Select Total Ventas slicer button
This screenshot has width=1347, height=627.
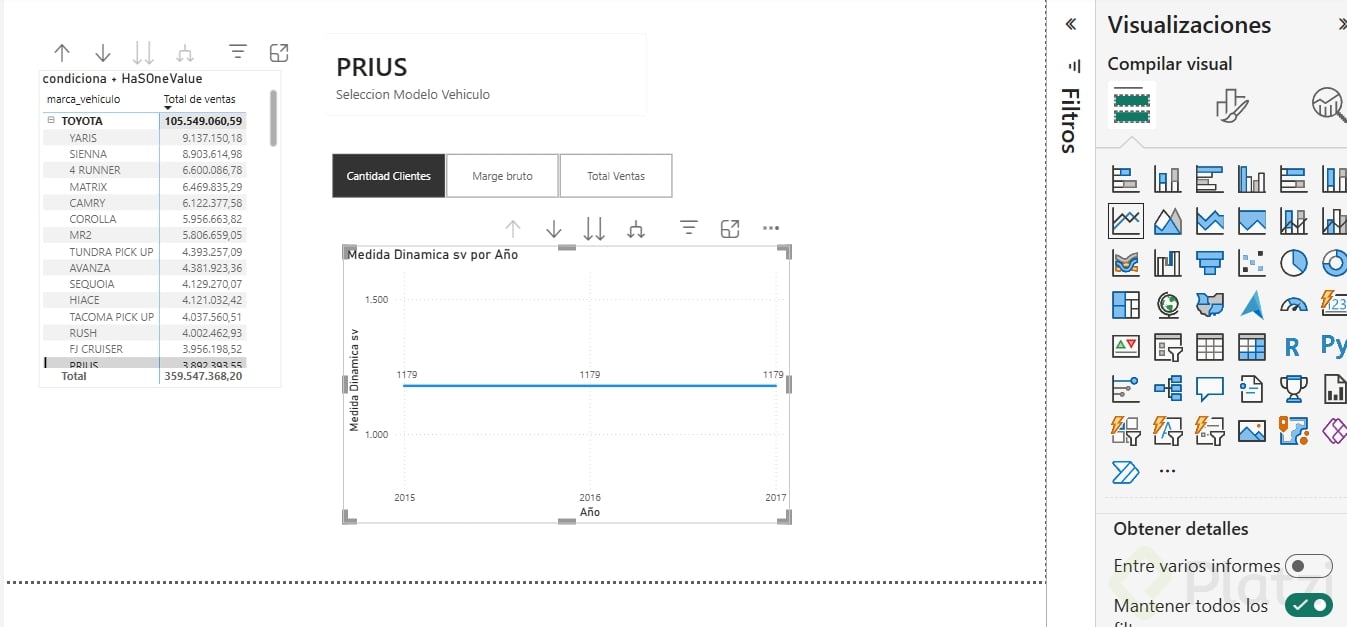tap(616, 176)
